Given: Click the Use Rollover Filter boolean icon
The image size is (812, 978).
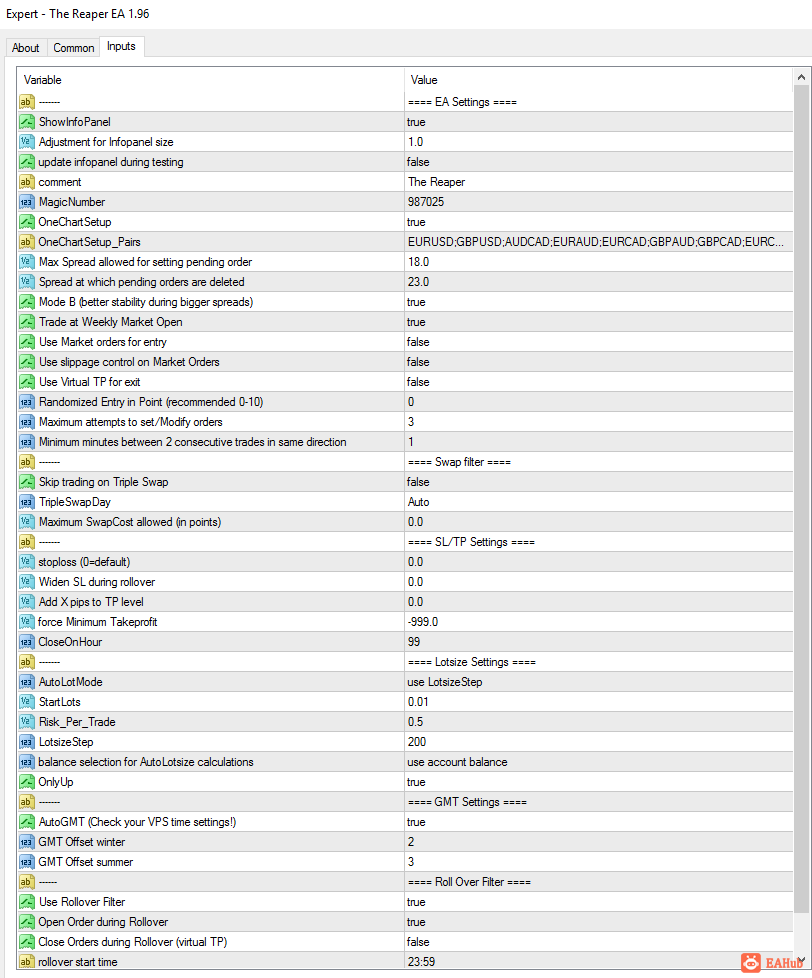Looking at the screenshot, I should (26, 901).
